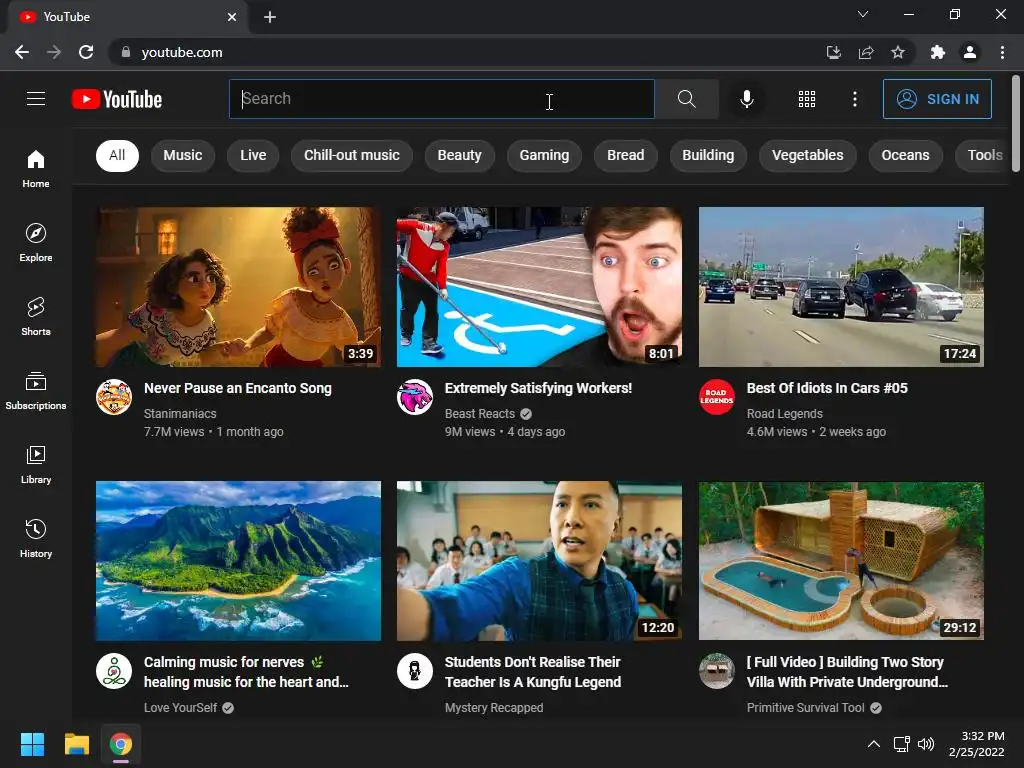The height and width of the screenshot is (768, 1024).
Task: Select the Vegetables filter chip
Action: coord(808,155)
